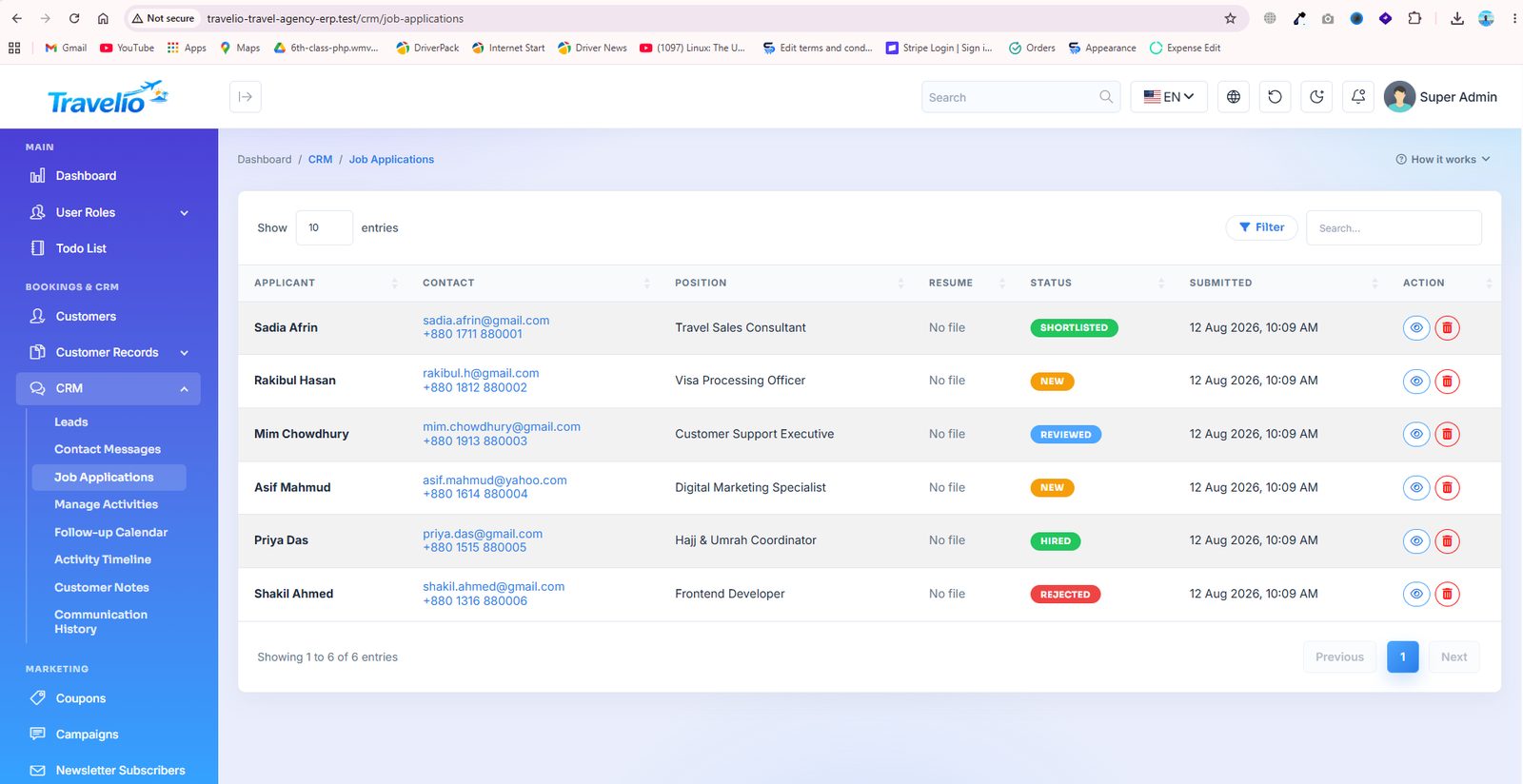
Task: Expand the User Roles menu
Action: click(109, 212)
